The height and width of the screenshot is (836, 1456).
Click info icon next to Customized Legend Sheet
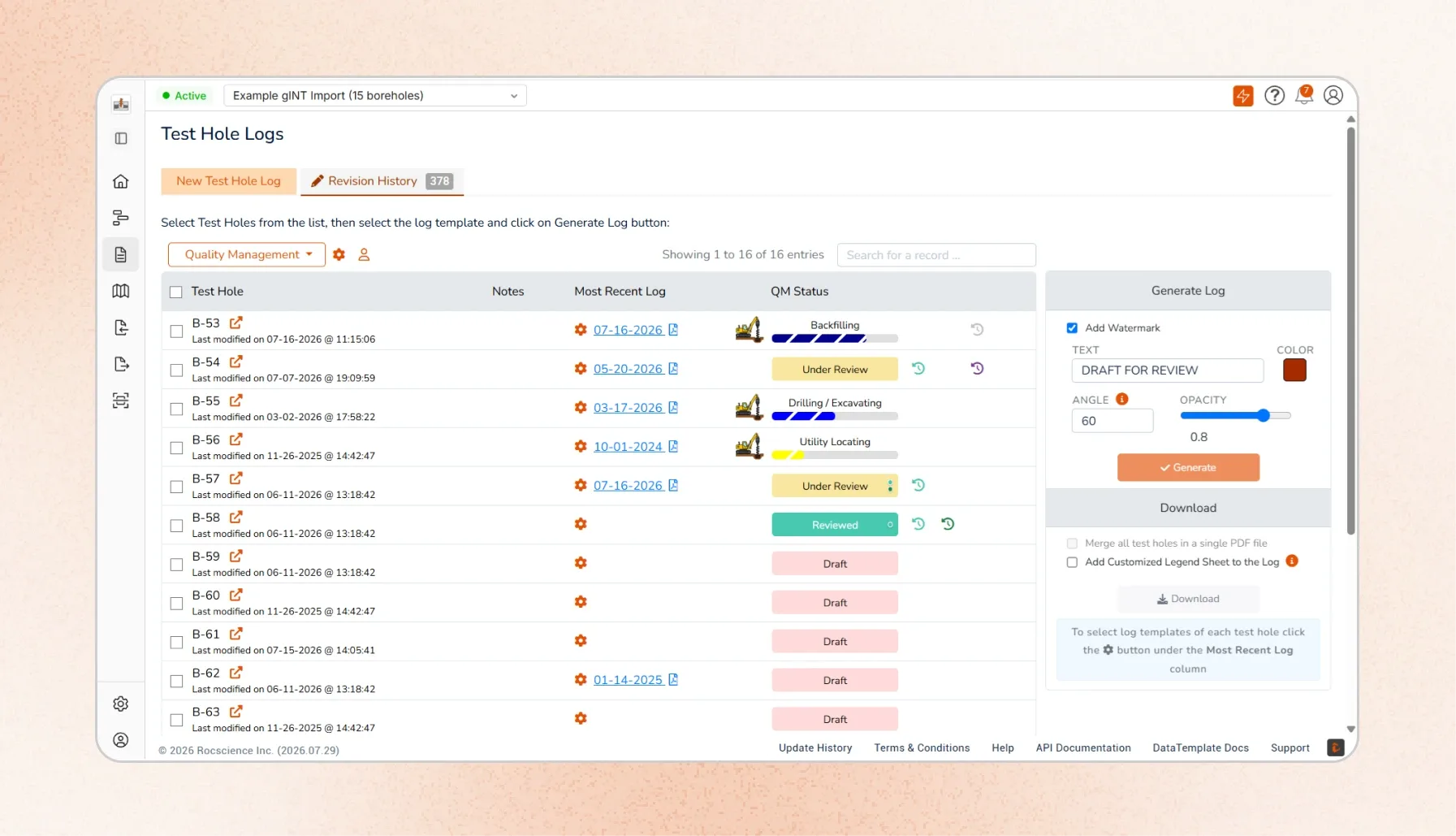1292,561
